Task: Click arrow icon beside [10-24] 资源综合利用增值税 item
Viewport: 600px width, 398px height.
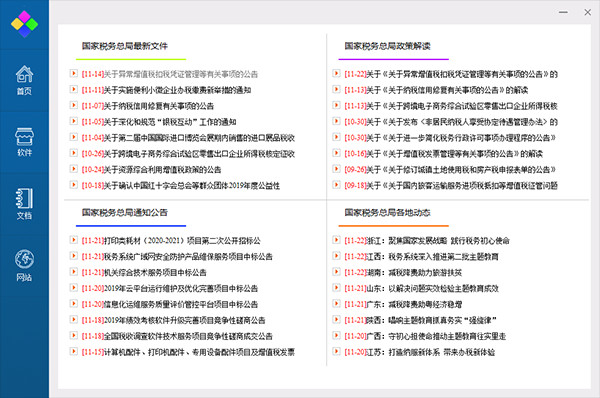Action: [x=73, y=169]
